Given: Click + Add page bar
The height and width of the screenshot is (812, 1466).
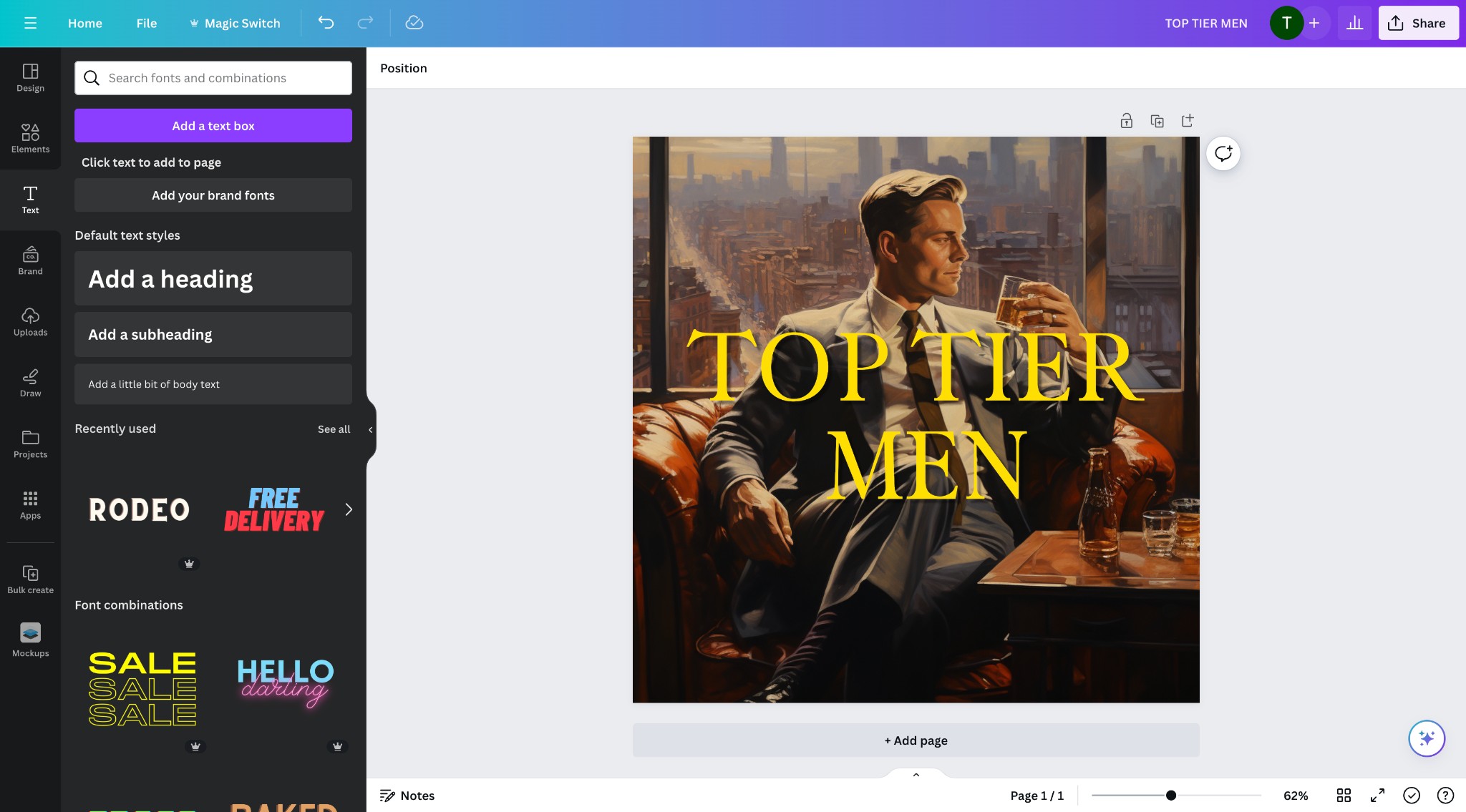Looking at the screenshot, I should (916, 740).
